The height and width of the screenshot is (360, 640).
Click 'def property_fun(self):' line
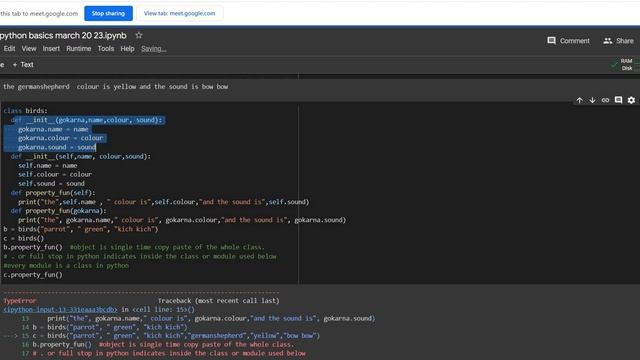tap(53, 193)
